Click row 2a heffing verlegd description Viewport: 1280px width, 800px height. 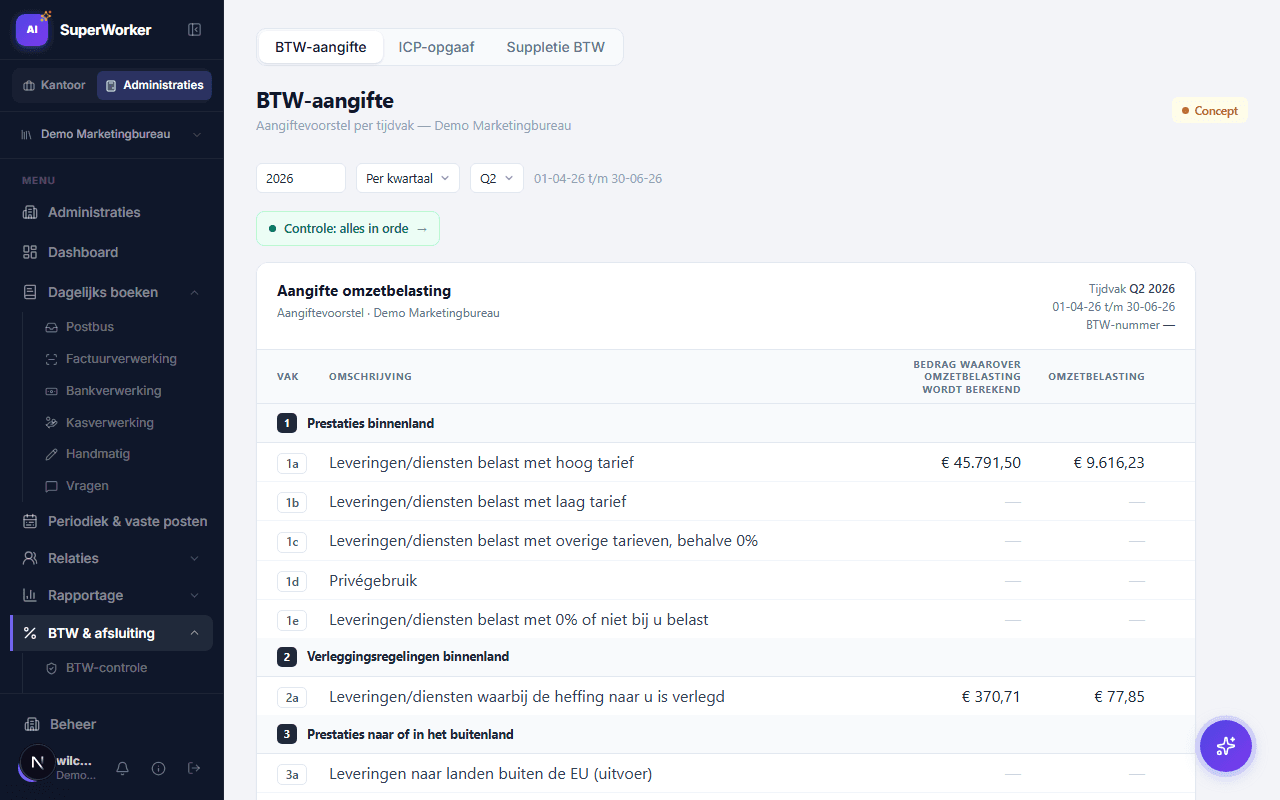527,697
